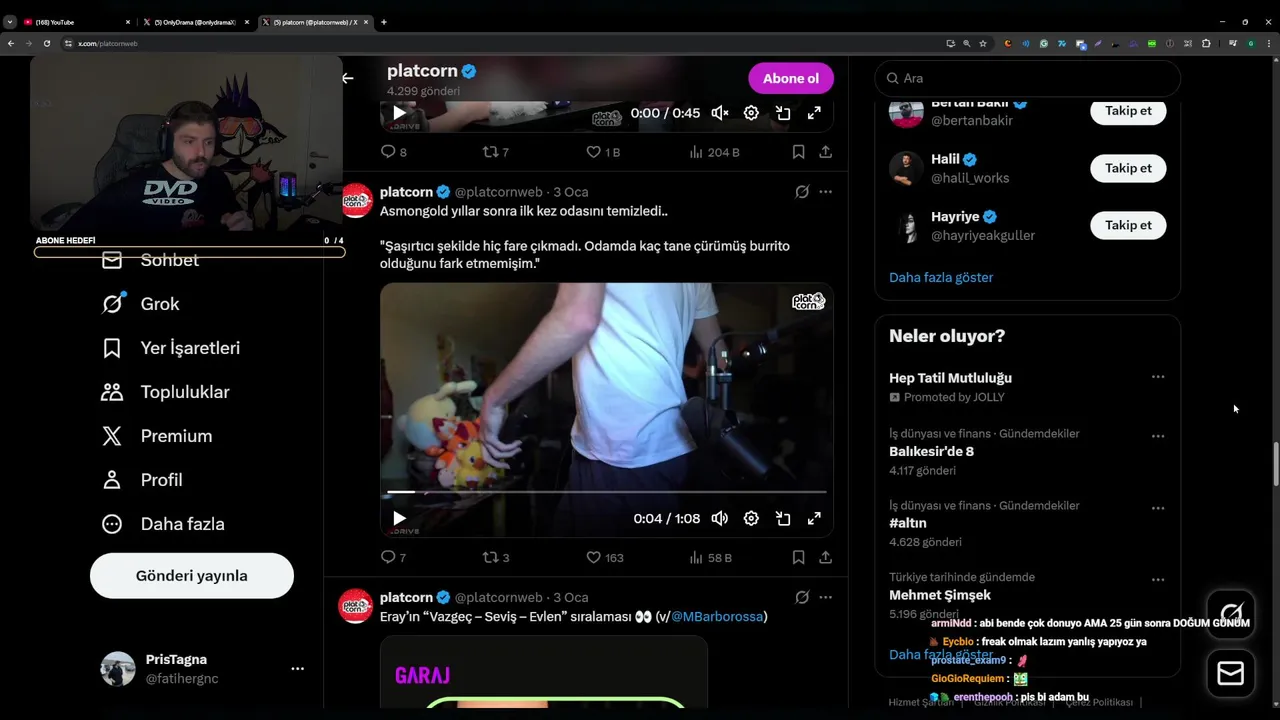The width and height of the screenshot is (1280, 720).
Task: Follow Halil with Takip et
Action: pos(1128,168)
